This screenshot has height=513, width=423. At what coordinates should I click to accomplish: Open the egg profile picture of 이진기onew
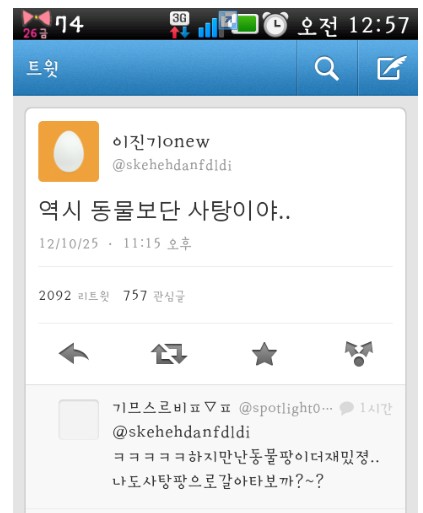coord(68,151)
